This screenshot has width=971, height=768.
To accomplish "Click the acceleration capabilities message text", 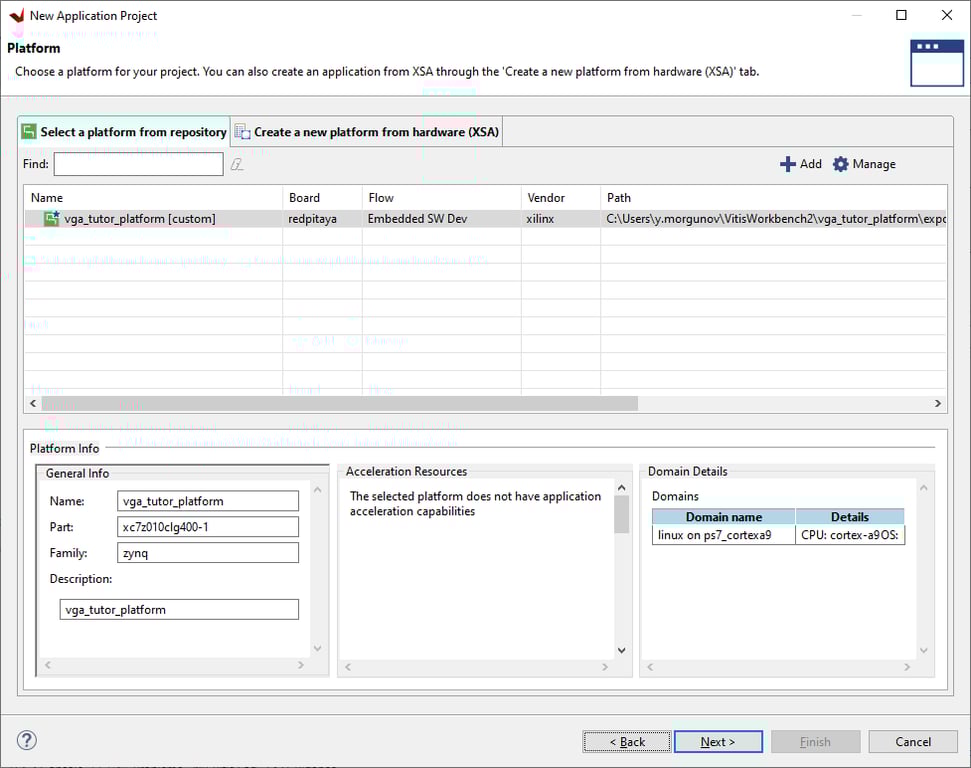I will pyautogui.click(x=475, y=504).
